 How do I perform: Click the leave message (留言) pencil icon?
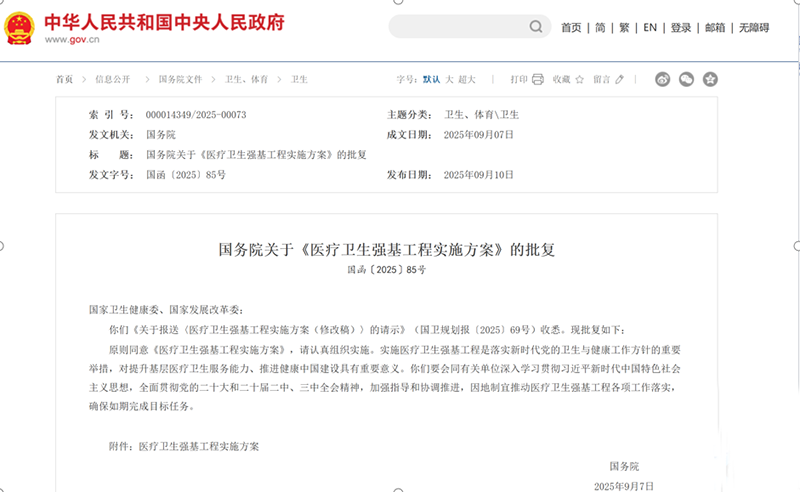[x=620, y=79]
